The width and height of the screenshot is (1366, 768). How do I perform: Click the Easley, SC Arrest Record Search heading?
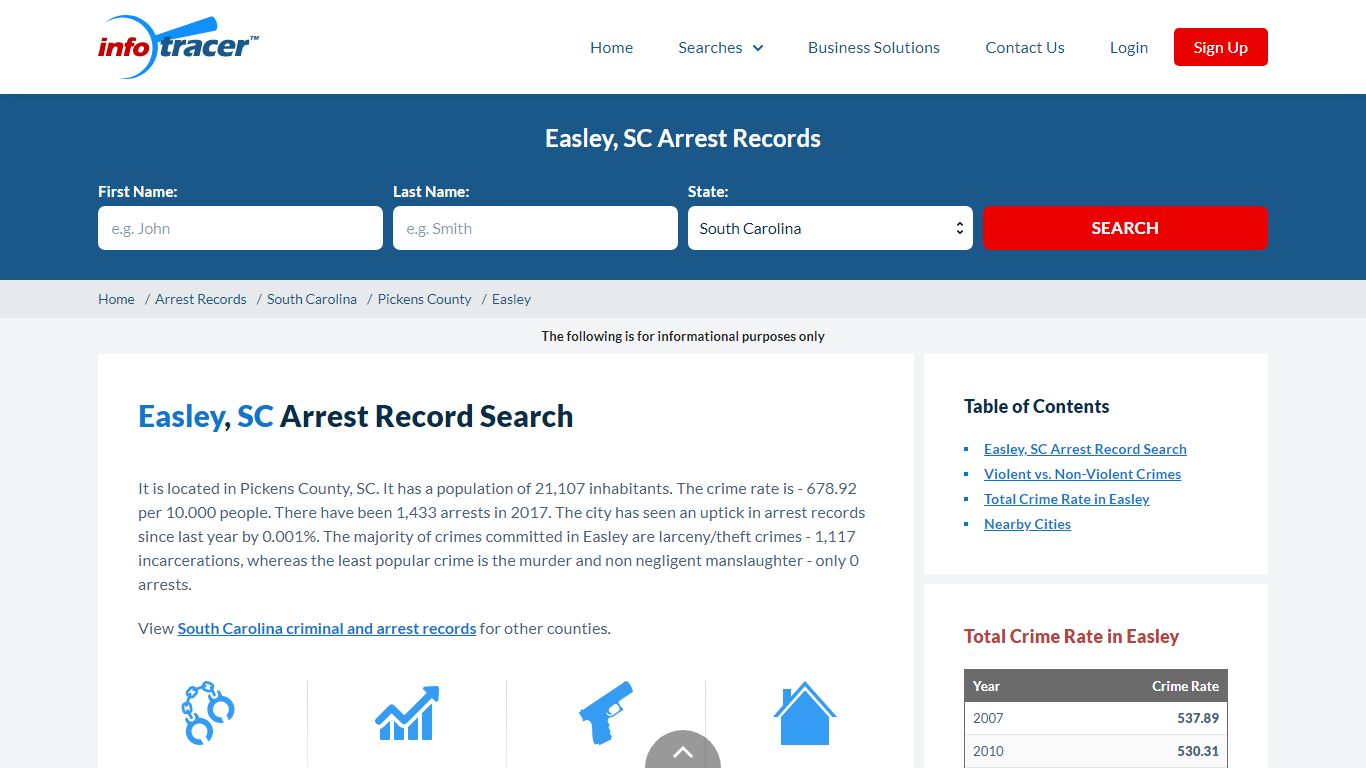click(x=356, y=416)
